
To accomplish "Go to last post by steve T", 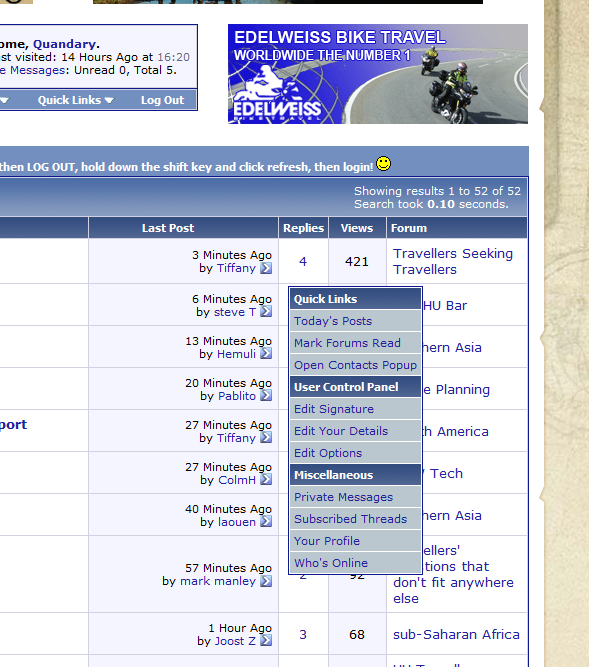I will coord(266,312).
